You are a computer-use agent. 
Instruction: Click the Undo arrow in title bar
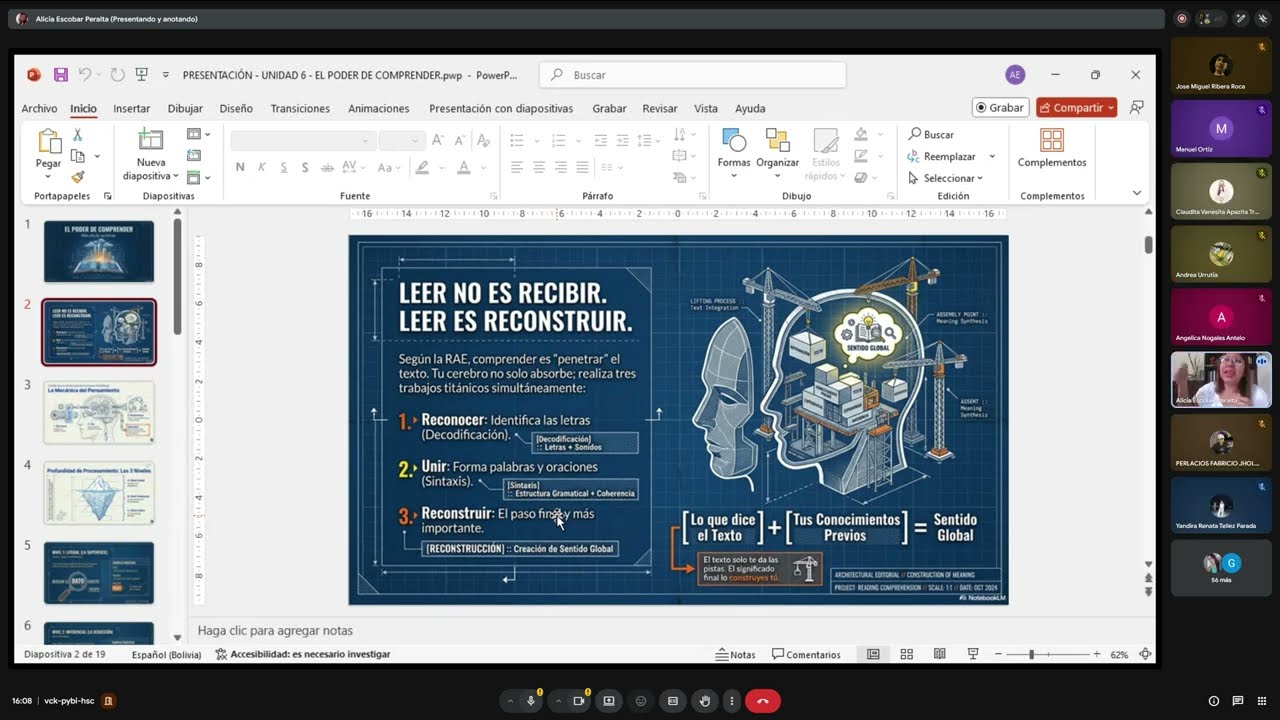click(86, 75)
